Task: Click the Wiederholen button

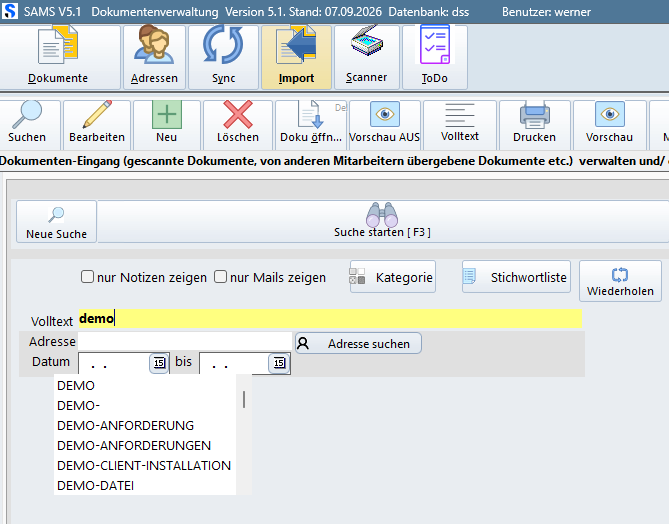Action: pyautogui.click(x=620, y=281)
